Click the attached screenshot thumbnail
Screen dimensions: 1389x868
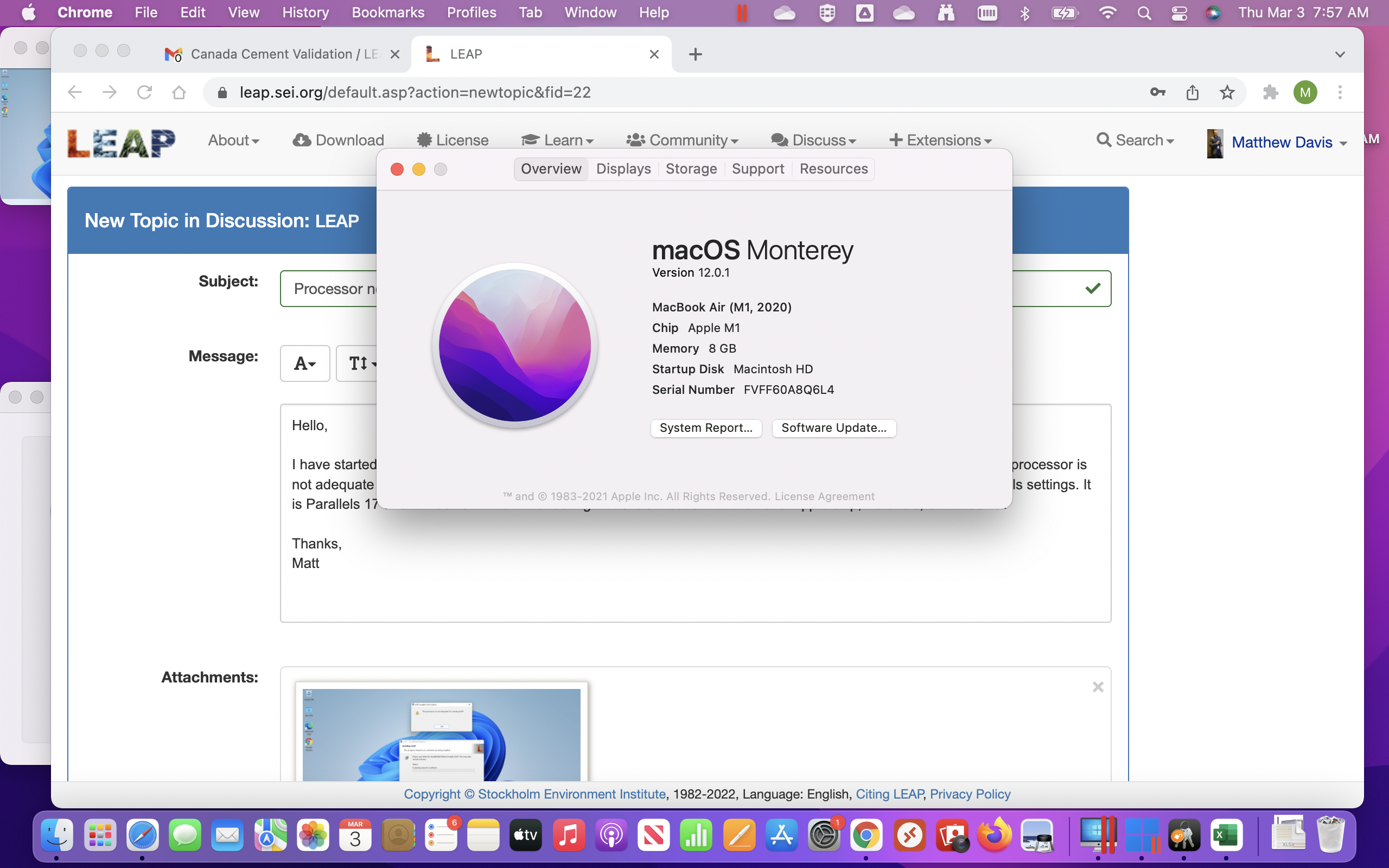(x=441, y=732)
